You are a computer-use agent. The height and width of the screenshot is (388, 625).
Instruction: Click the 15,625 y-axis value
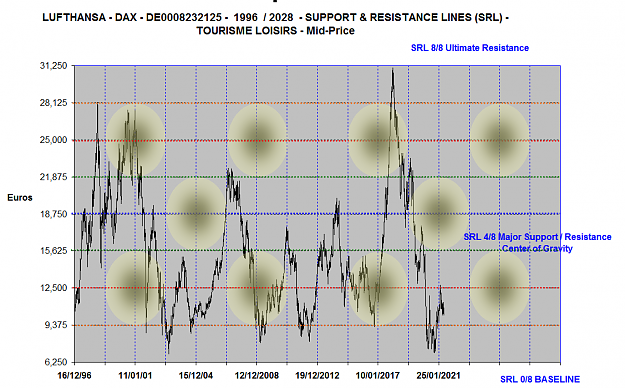pos(53,251)
